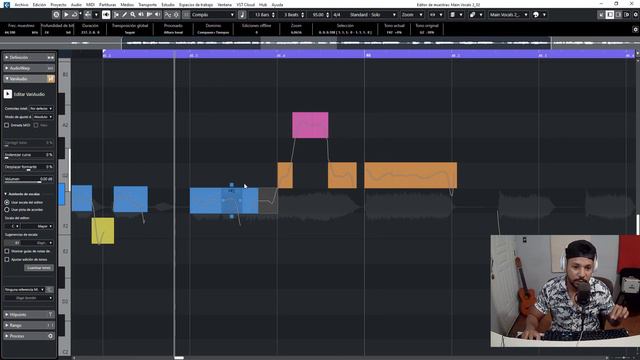Toggle the audition loop button

(x=75, y=15)
